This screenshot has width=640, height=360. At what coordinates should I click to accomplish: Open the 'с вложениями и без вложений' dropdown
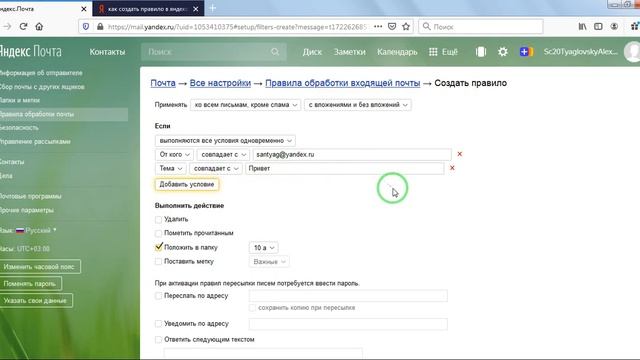[x=358, y=105]
